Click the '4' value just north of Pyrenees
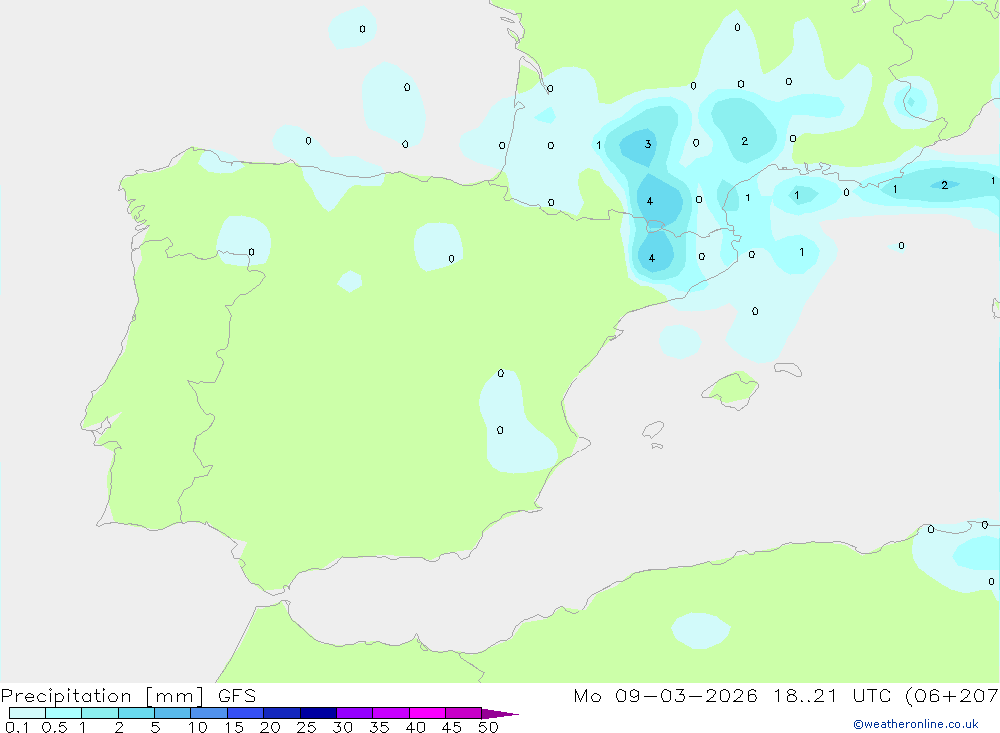Screen dimensions: 1000x733 [649, 202]
